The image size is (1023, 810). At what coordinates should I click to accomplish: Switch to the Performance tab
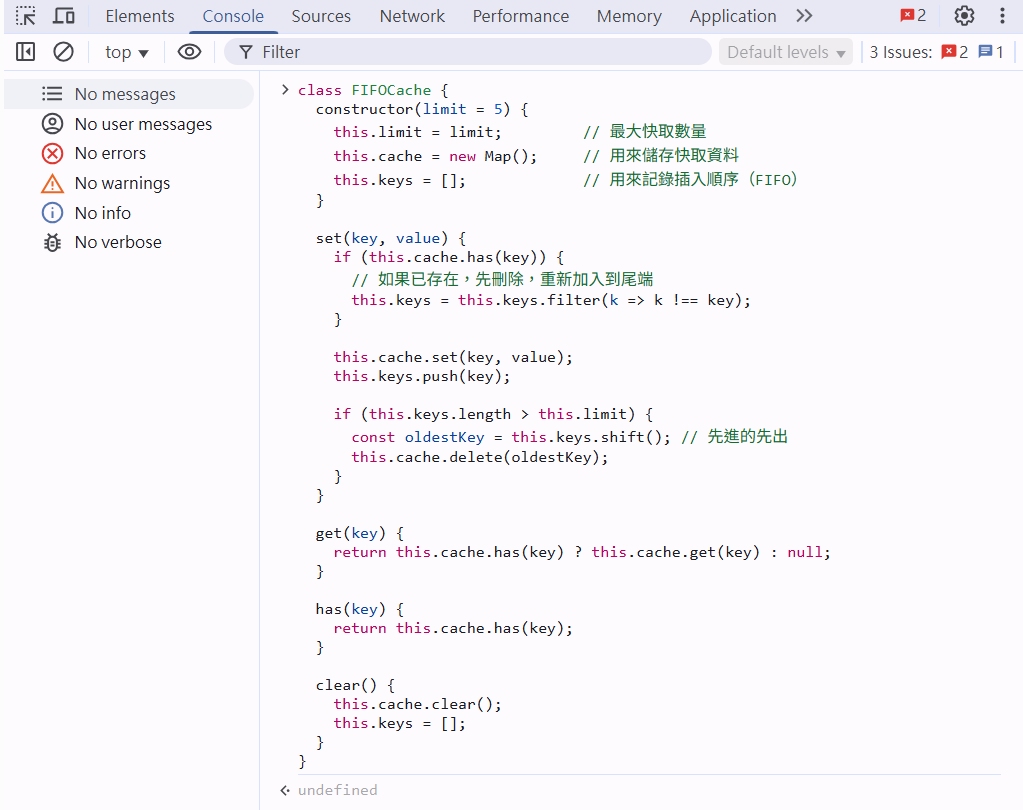[x=521, y=16]
